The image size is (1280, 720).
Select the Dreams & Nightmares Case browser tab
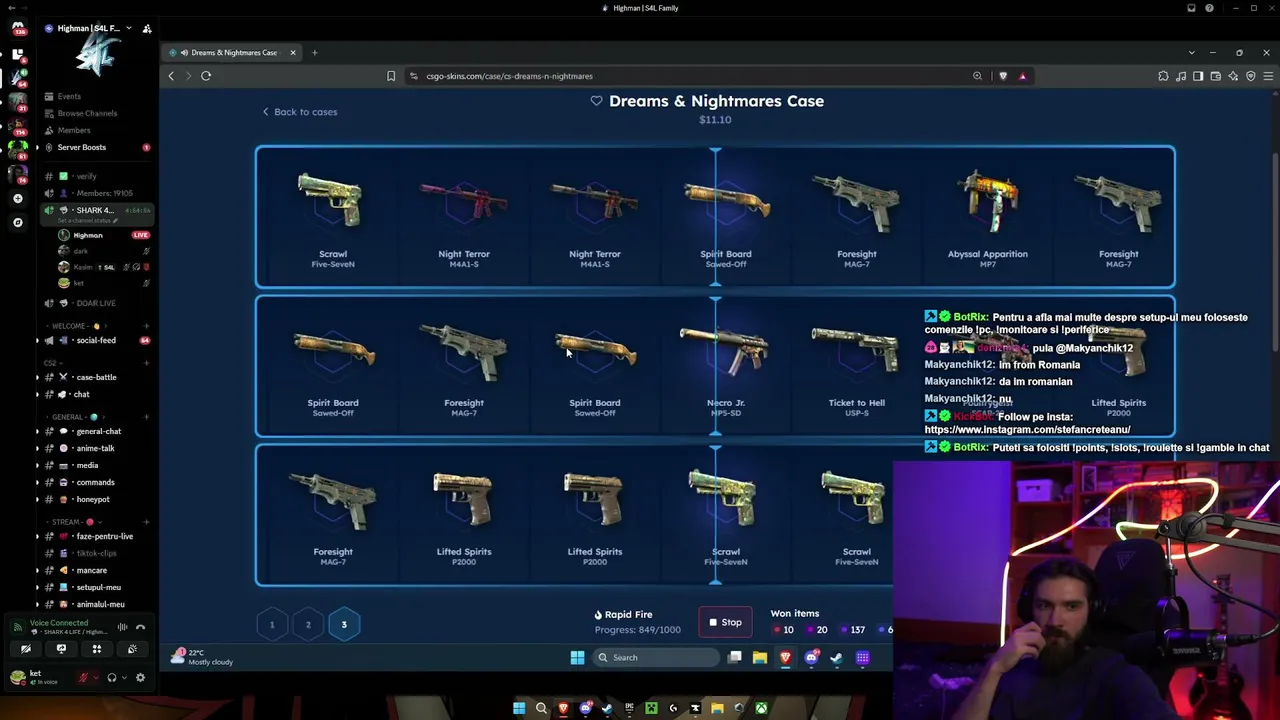point(232,53)
